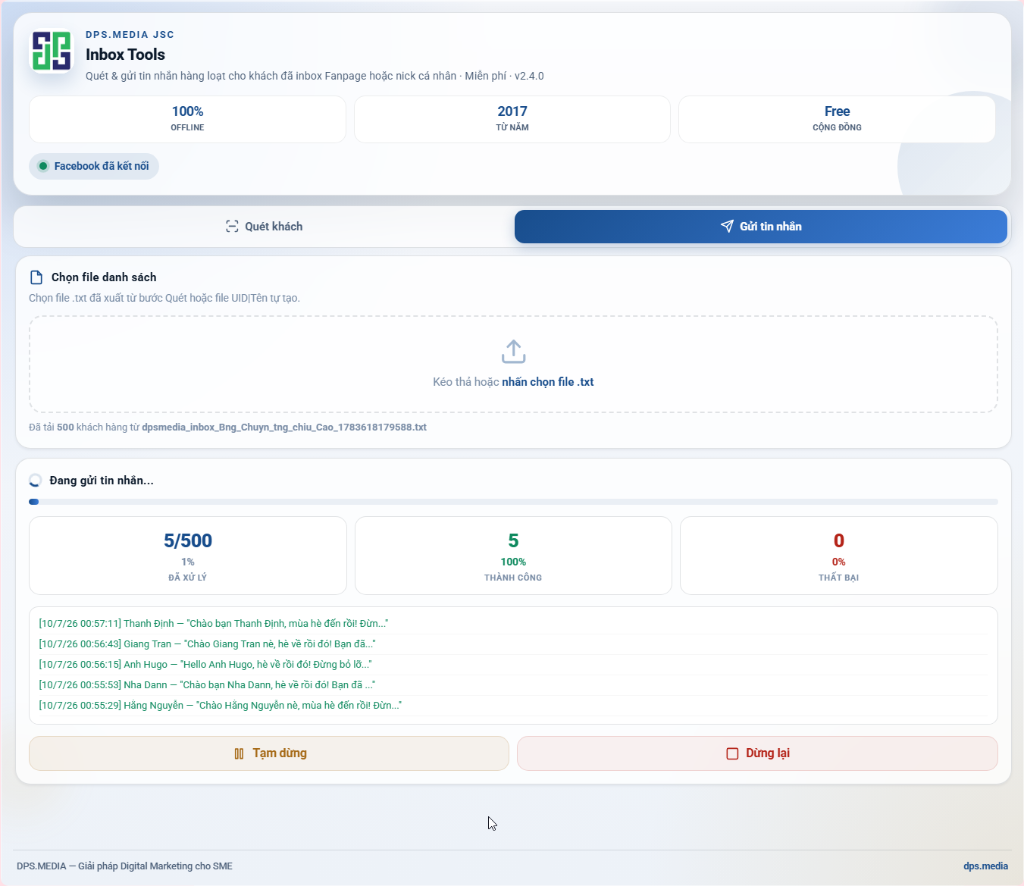The image size is (1024, 886).
Task: Click the scan icon beside Quét khách
Action: (x=232, y=227)
